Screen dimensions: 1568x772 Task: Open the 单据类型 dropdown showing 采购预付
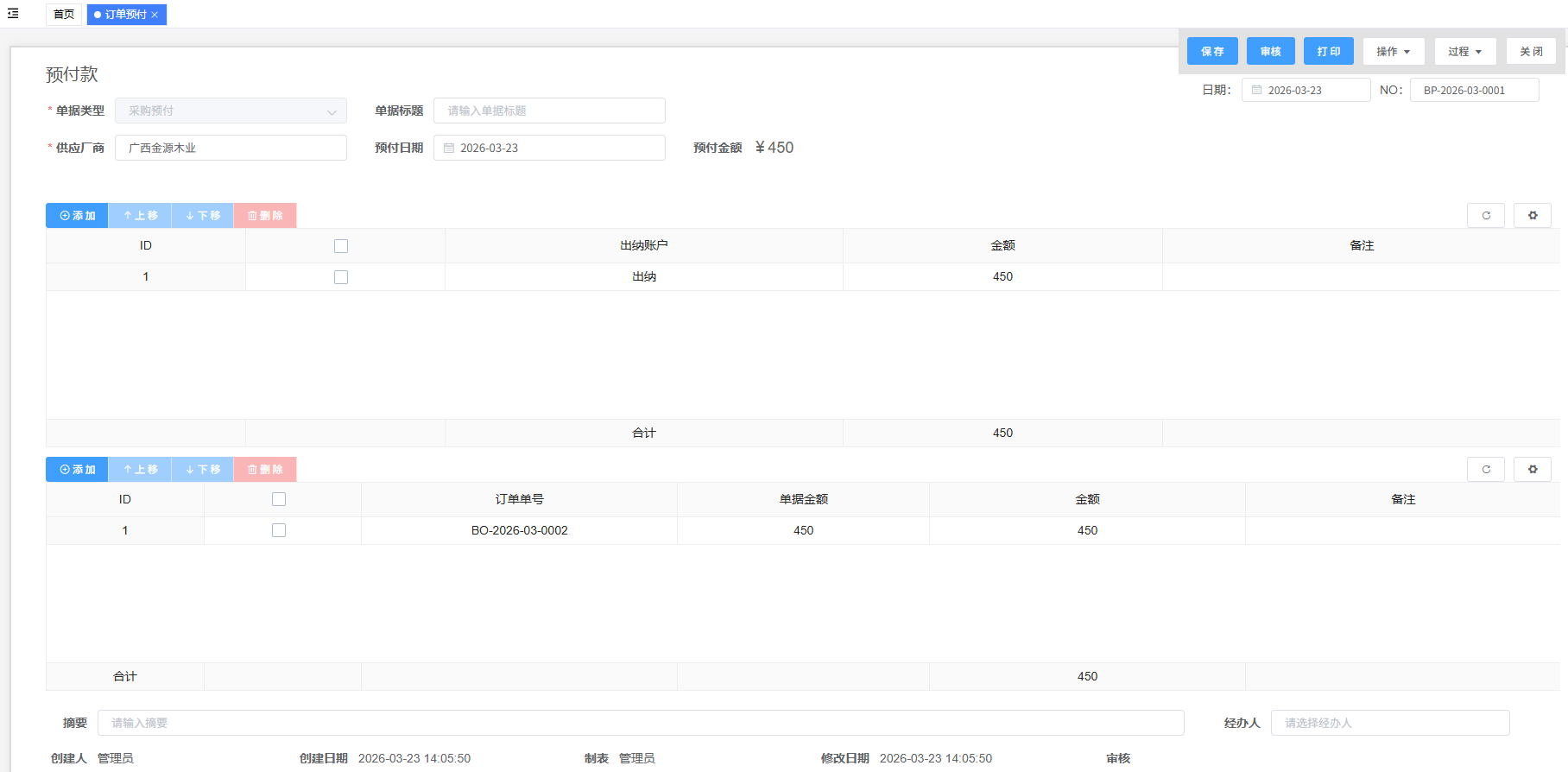(231, 111)
